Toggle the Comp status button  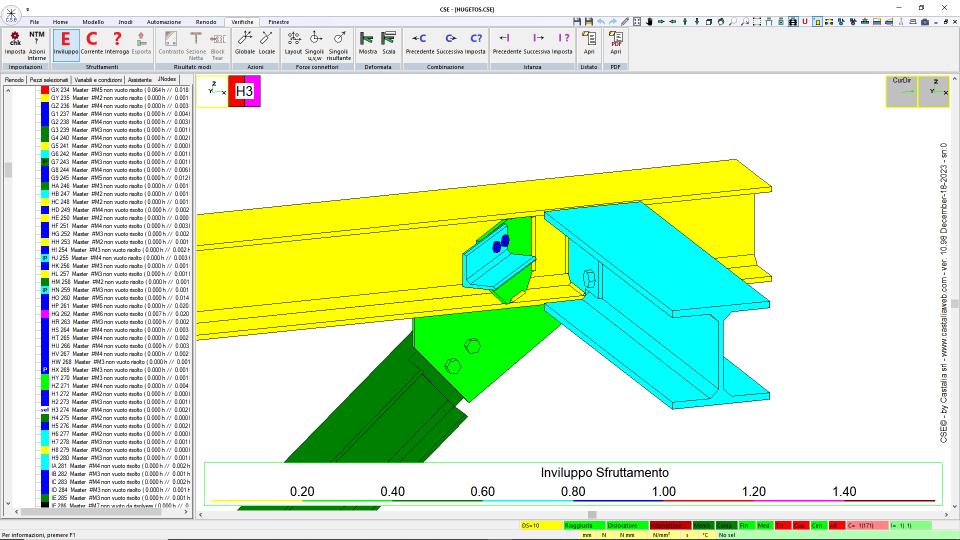point(726,526)
